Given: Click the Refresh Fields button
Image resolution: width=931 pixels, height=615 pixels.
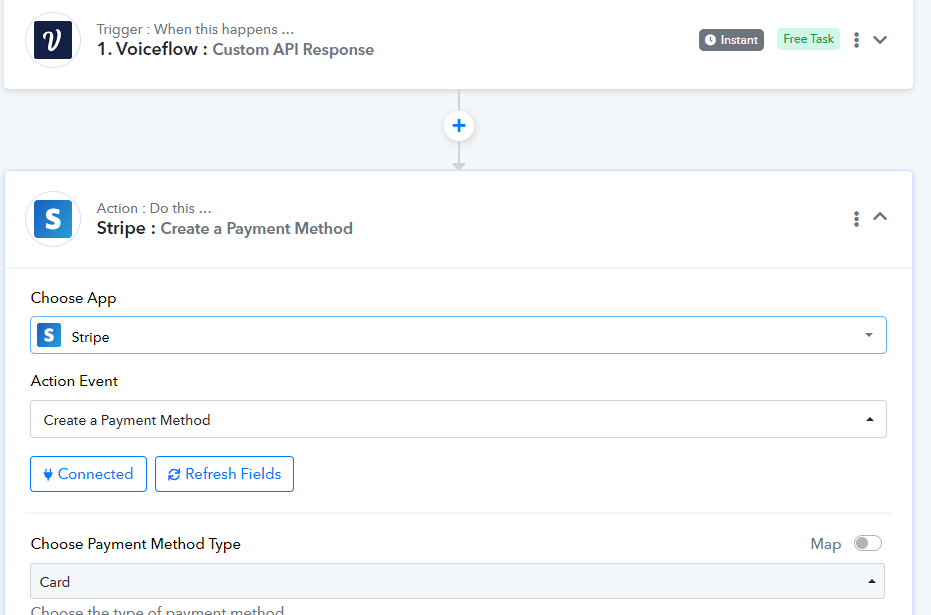Looking at the screenshot, I should [224, 474].
